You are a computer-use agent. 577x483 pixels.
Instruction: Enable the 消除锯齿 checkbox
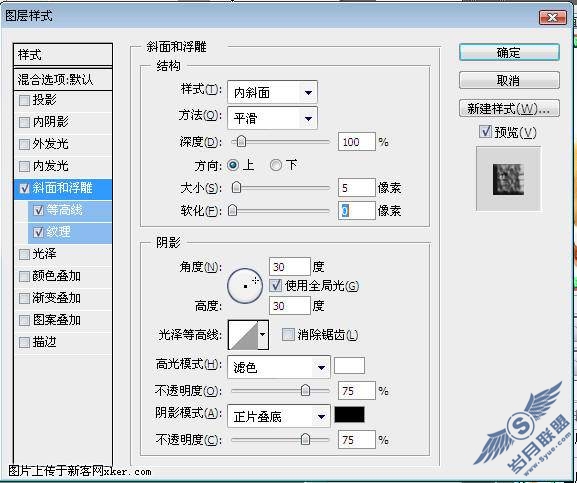[x=288, y=335]
